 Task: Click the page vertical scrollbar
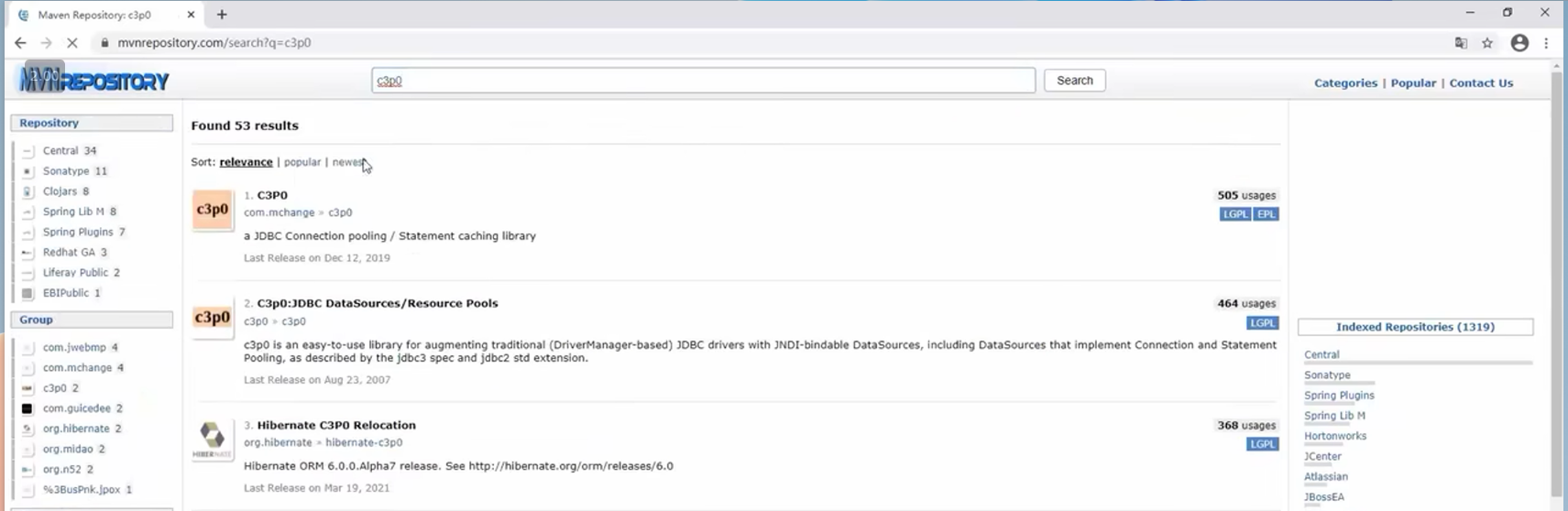(1556, 284)
